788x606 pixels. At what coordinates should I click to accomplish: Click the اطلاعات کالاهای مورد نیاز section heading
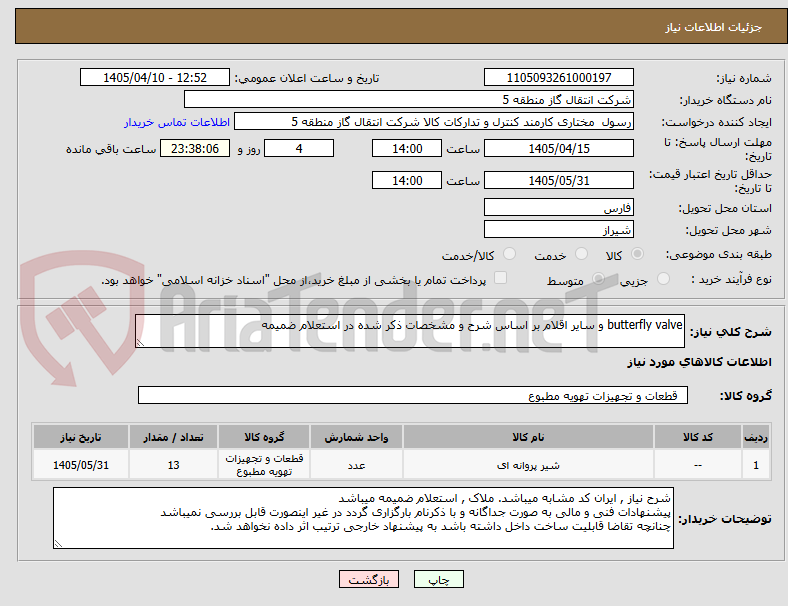click(x=699, y=362)
